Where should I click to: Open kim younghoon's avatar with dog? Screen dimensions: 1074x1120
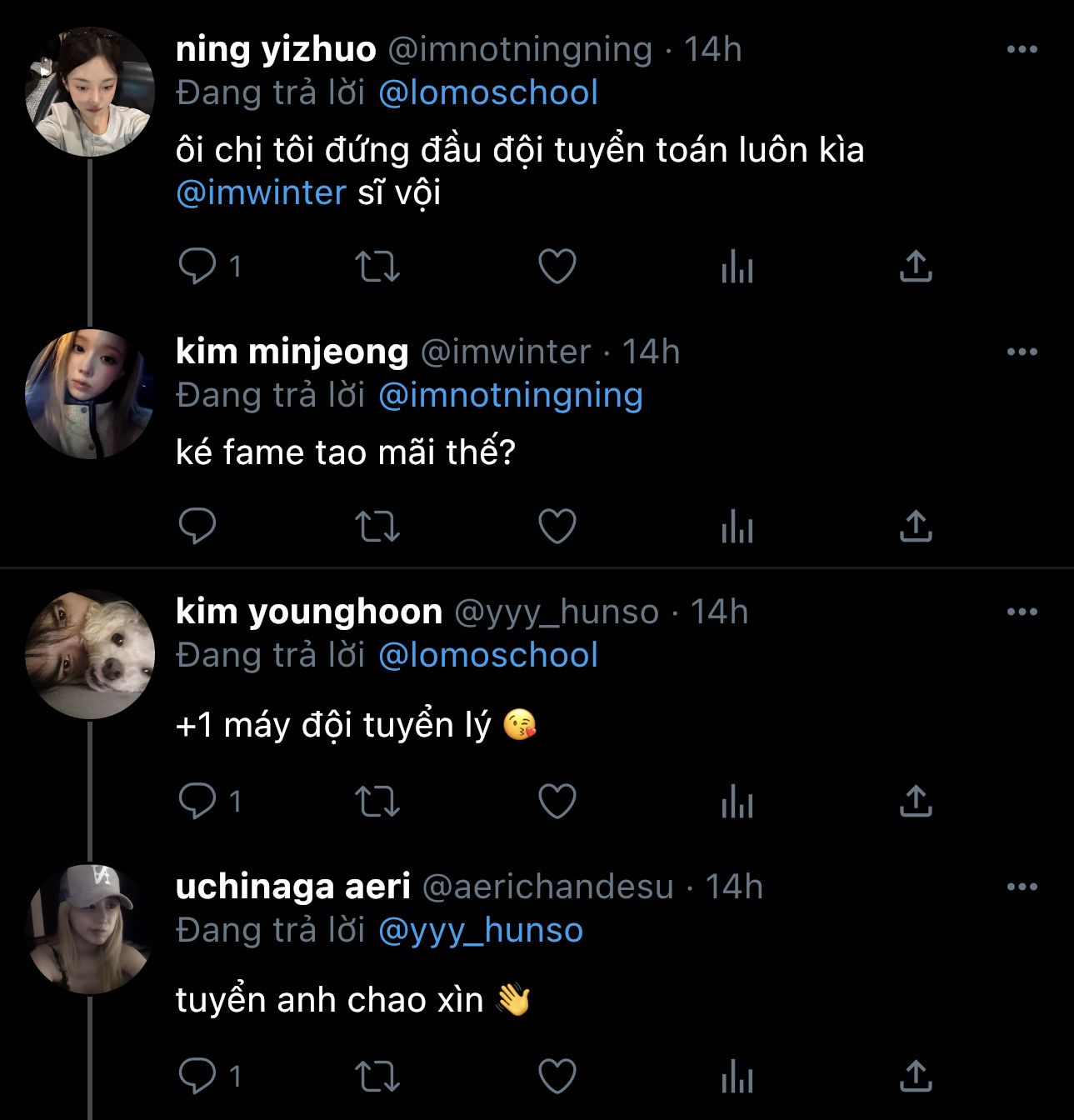pos(90,654)
